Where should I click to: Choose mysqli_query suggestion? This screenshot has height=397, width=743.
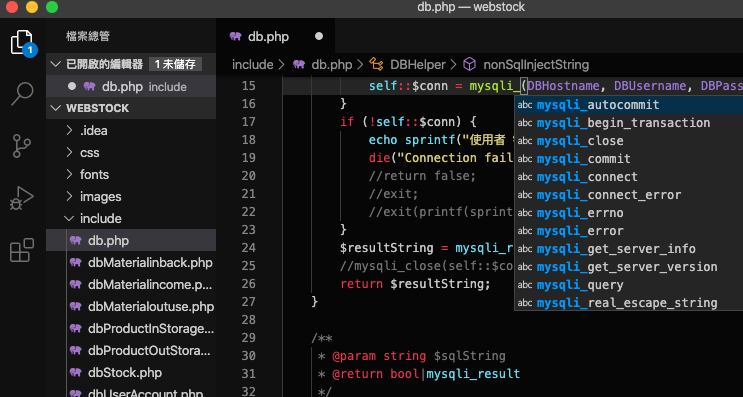tap(629, 285)
